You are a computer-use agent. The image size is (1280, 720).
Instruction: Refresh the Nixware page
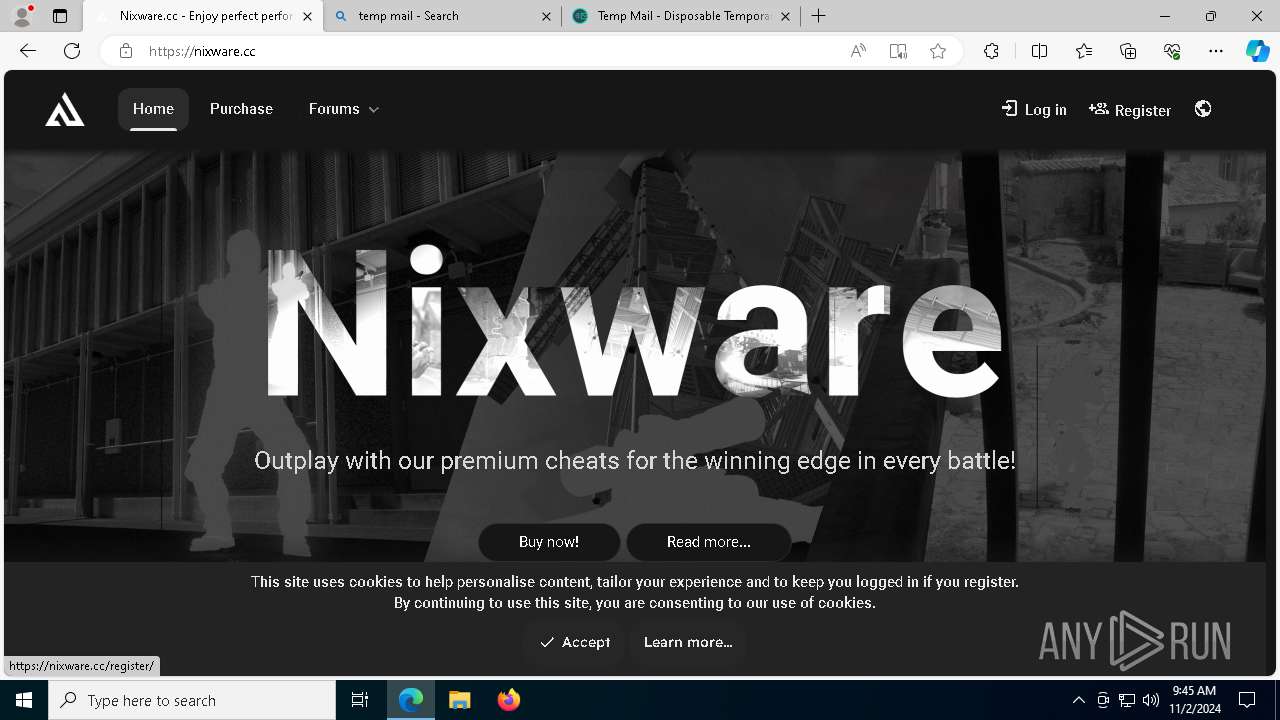[x=72, y=51]
